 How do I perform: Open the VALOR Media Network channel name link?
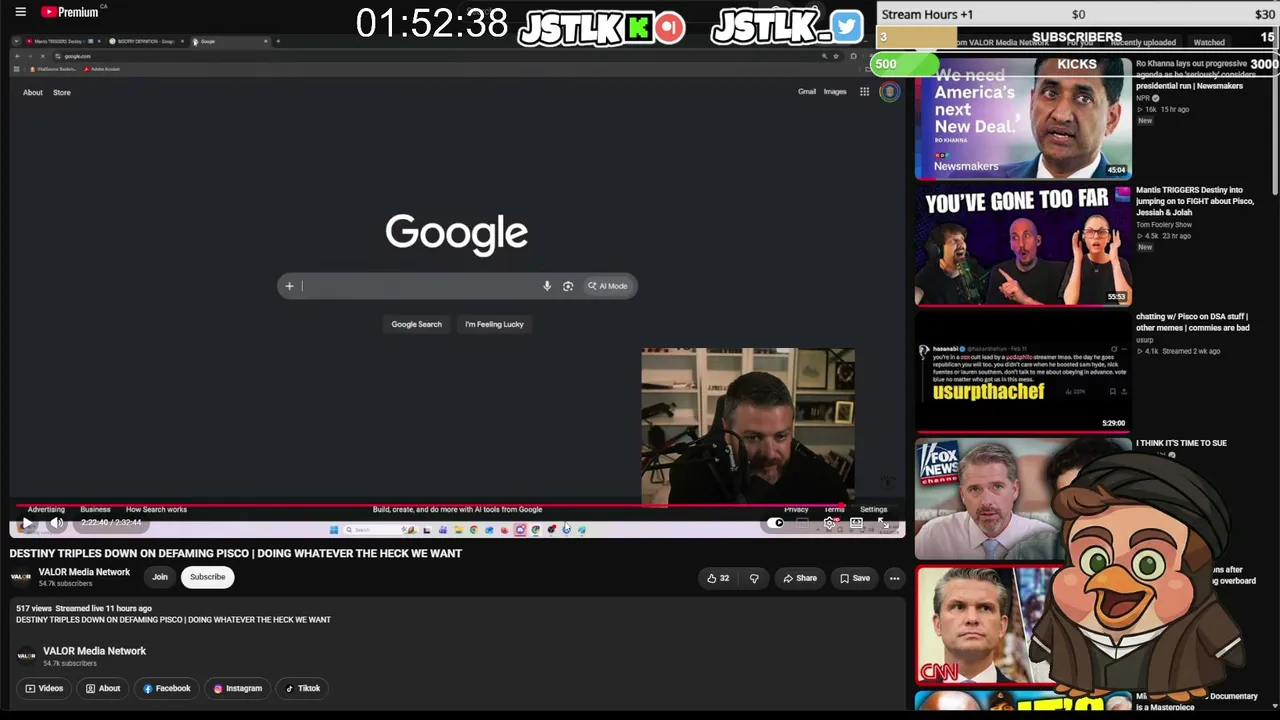[84, 572]
